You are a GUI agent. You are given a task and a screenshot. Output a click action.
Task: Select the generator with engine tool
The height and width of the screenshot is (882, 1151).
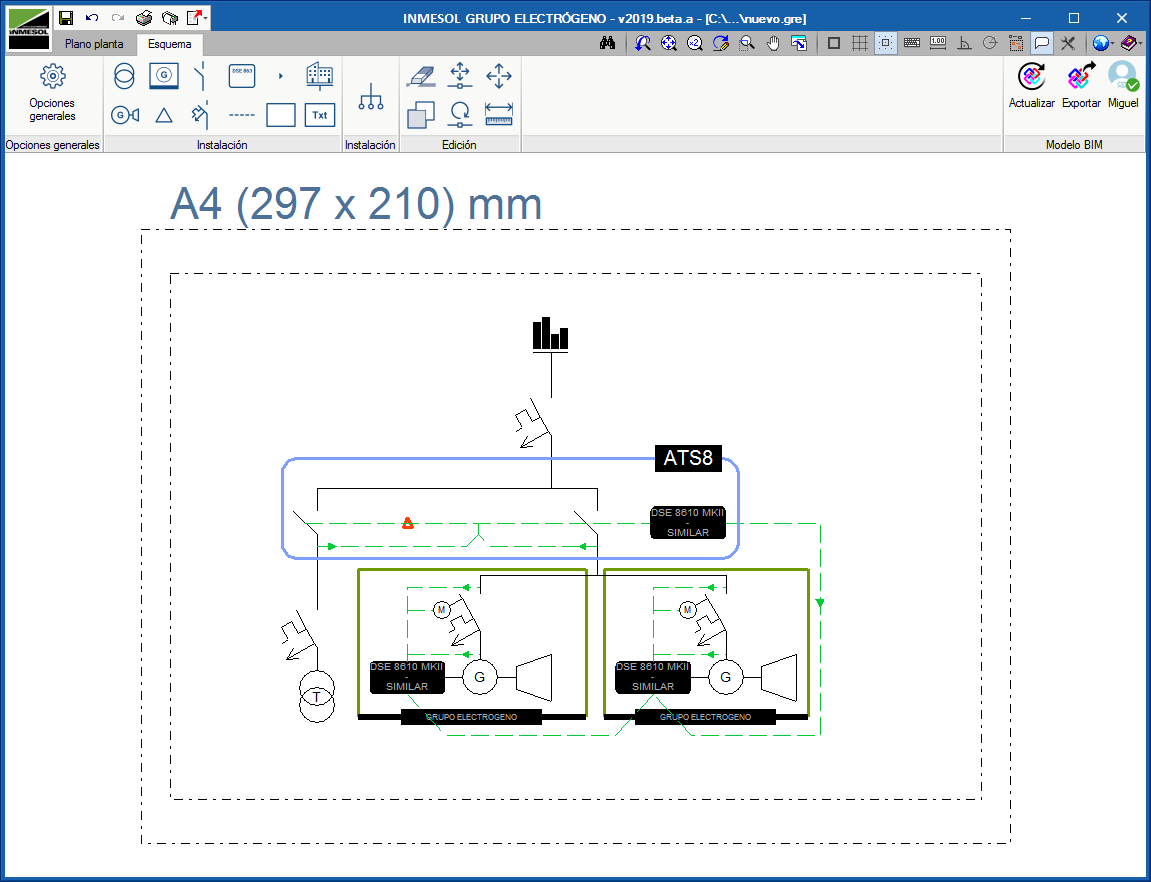tap(125, 114)
